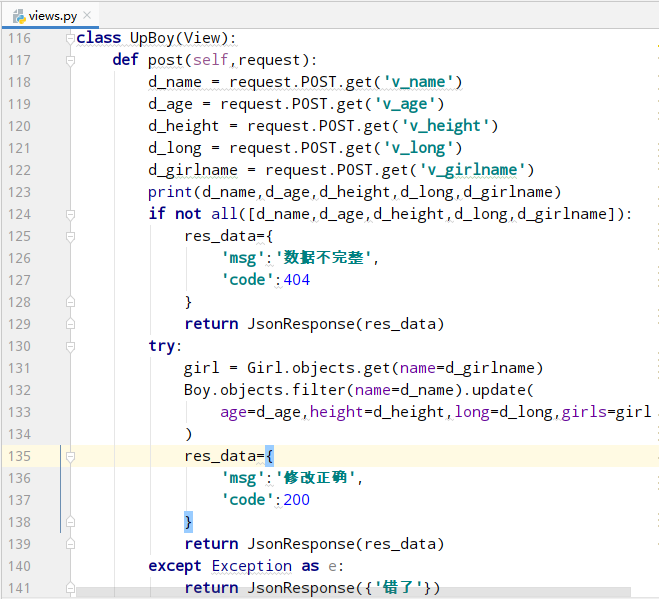Screen dimensions: 659x599
Task: Click the fold end marker on line 129
Action: (70, 324)
